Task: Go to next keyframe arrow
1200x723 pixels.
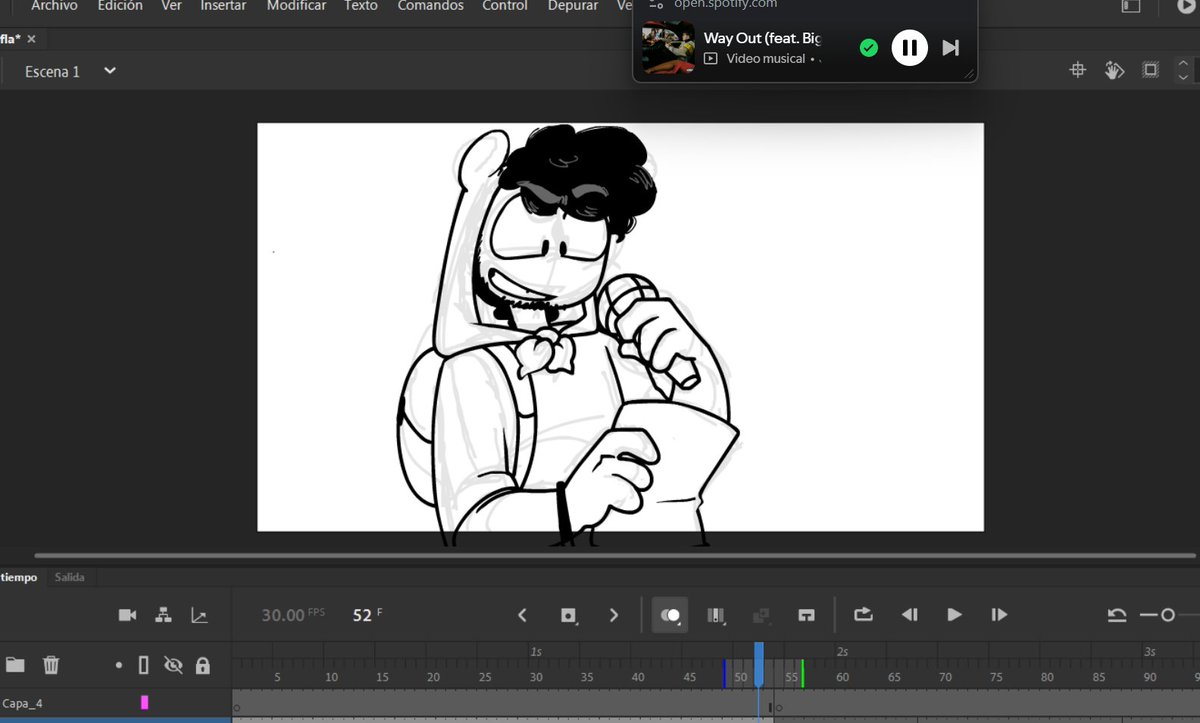Action: click(614, 615)
